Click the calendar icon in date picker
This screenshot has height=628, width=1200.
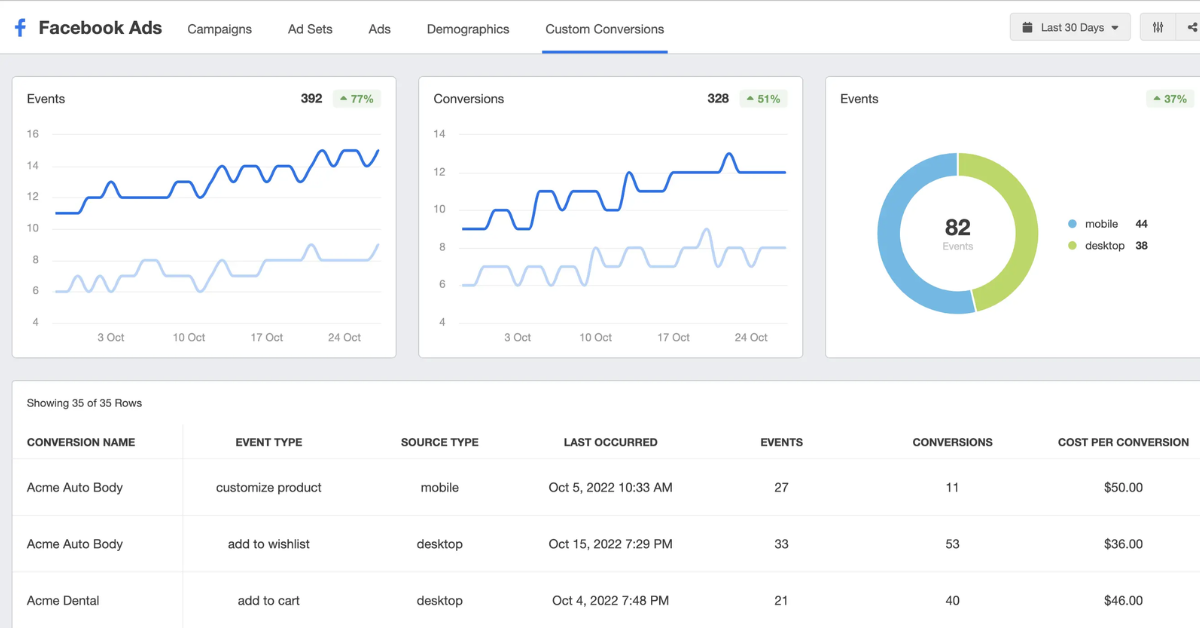coord(1026,28)
